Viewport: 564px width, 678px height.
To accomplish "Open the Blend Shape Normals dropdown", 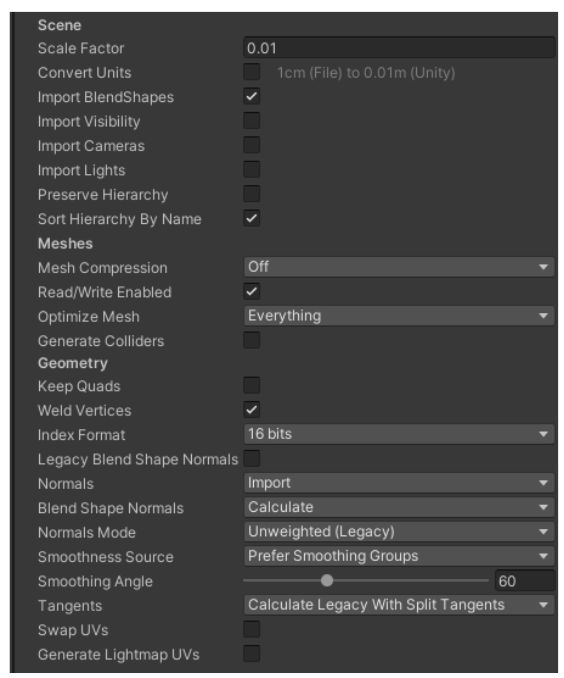I will point(399,507).
